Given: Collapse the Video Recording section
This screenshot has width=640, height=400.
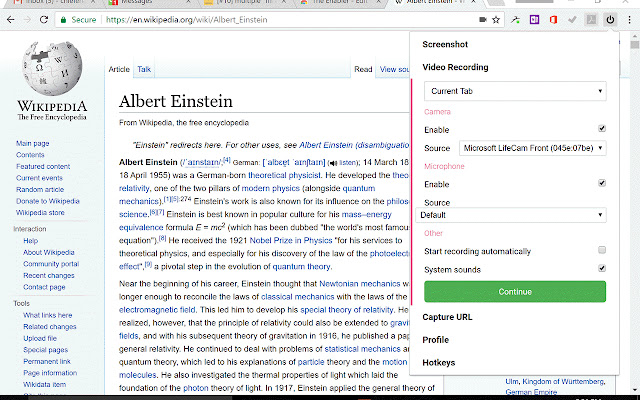Looking at the screenshot, I should click(x=455, y=67).
